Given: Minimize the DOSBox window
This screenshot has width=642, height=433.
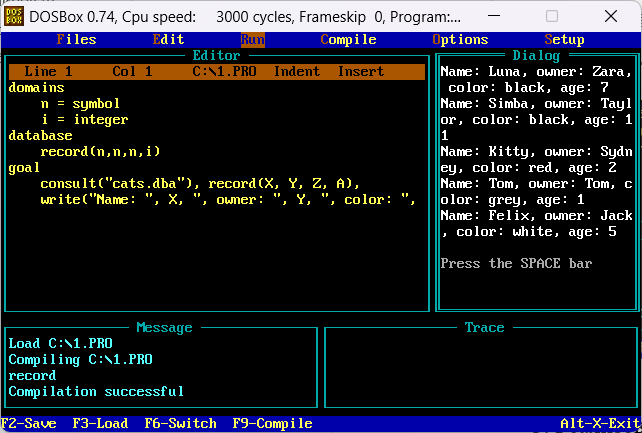Looking at the screenshot, I should 494,16.
